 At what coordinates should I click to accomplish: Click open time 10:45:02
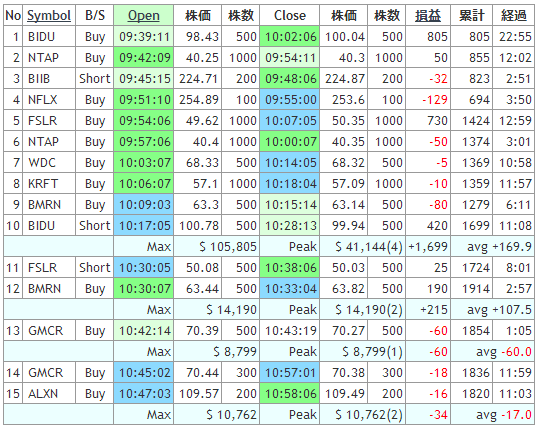click(144, 373)
